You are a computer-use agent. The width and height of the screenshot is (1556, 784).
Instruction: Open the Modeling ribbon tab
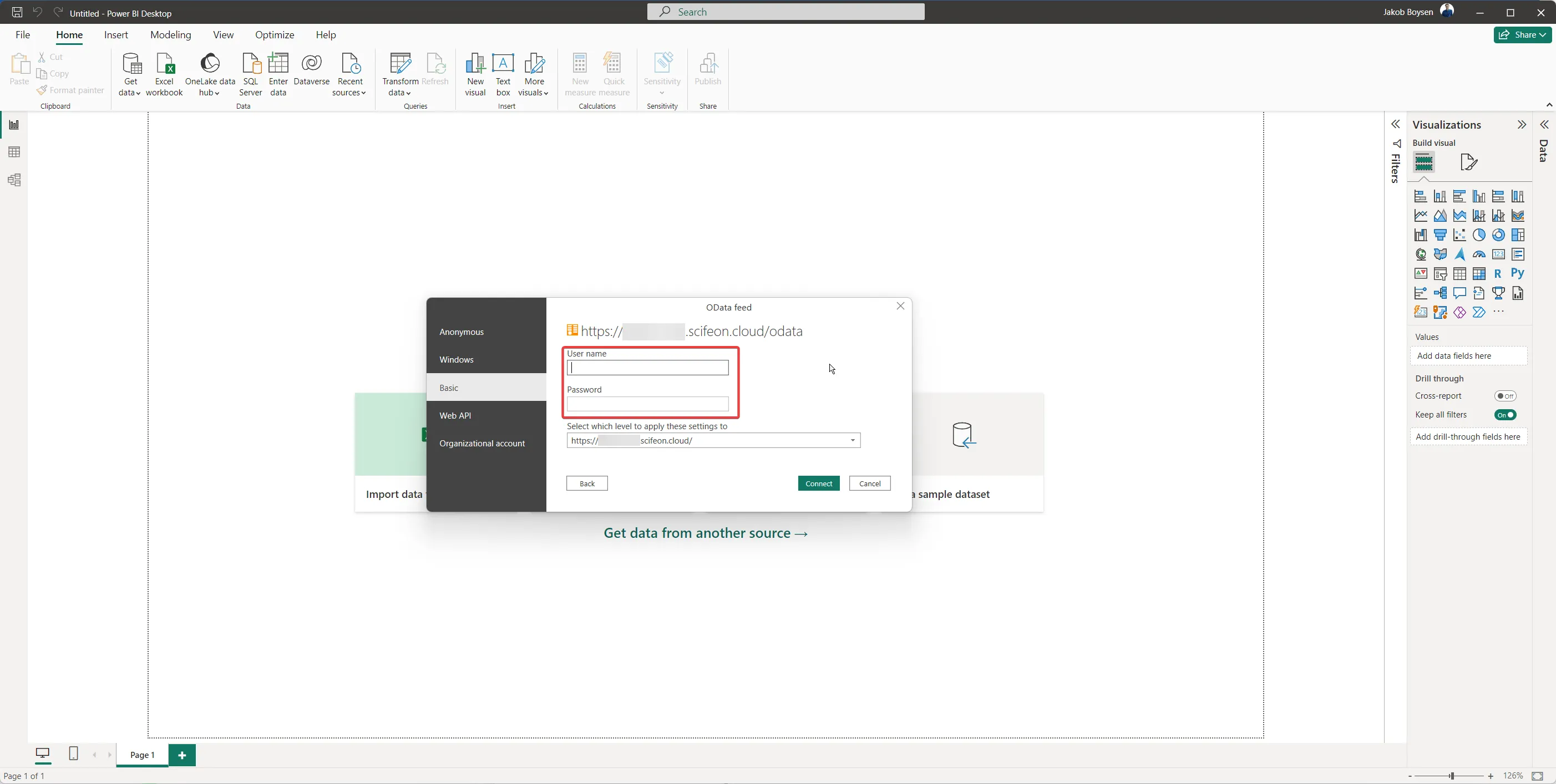(x=170, y=35)
